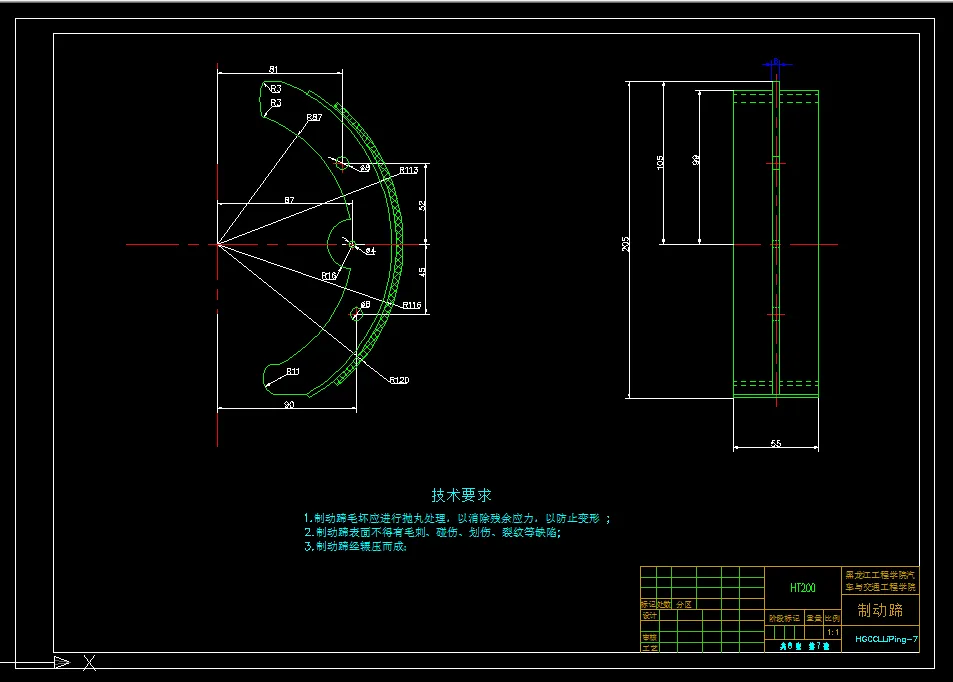Select the R120 radius dimension label

click(x=399, y=380)
